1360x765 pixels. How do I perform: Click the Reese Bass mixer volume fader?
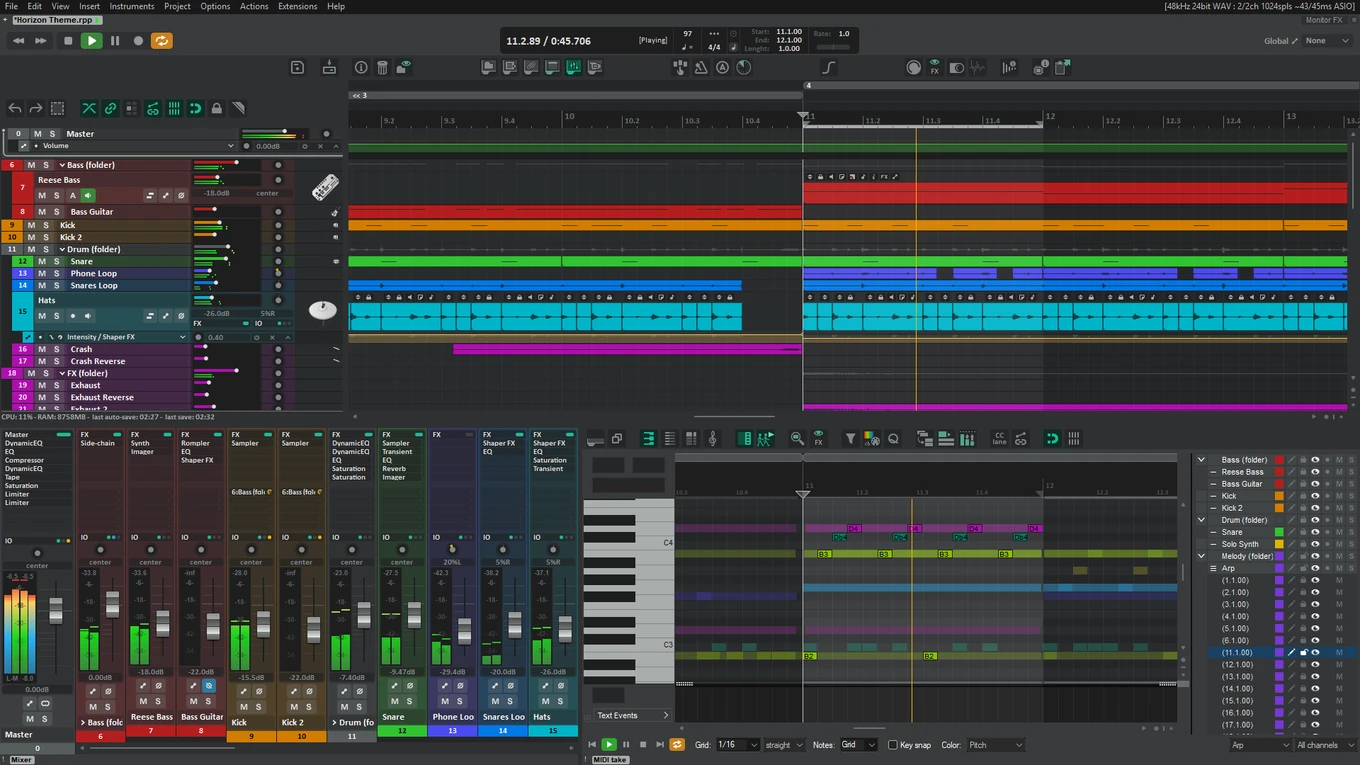click(162, 623)
